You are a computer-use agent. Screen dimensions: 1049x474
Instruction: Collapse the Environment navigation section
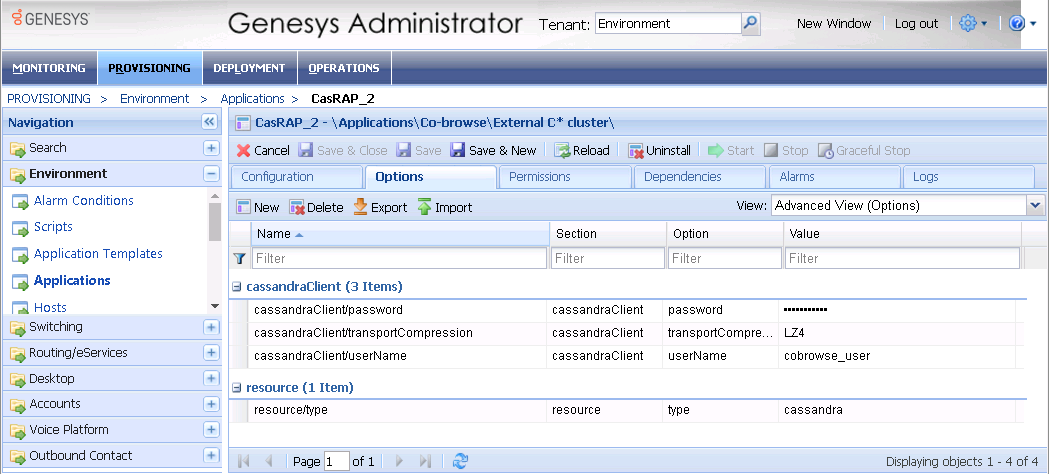211,174
